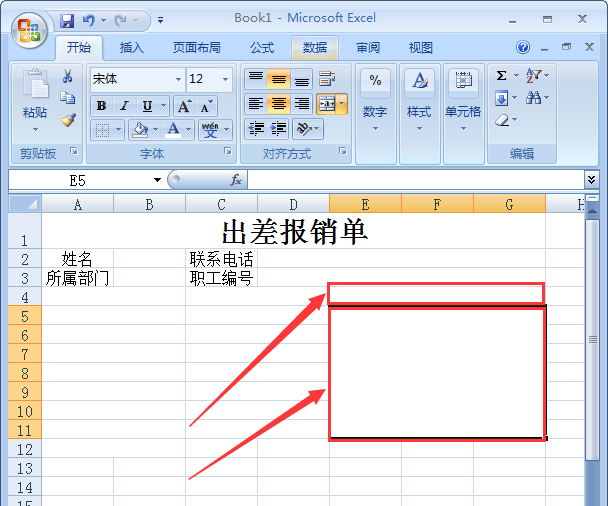Click the Fill down arrow icon
The height and width of the screenshot is (506, 608).
[501, 98]
